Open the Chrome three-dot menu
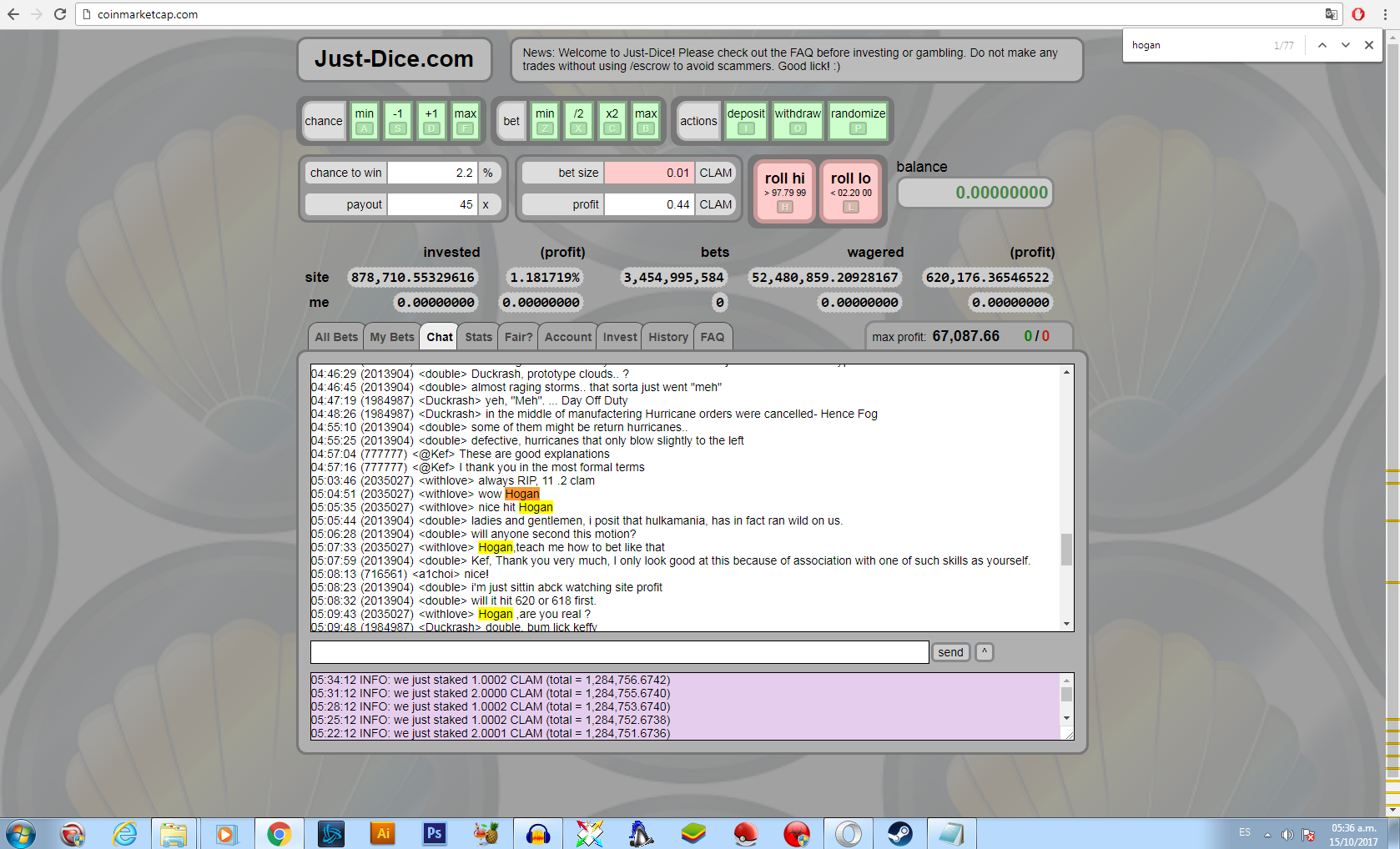This screenshot has width=1400, height=849. 1385,14
